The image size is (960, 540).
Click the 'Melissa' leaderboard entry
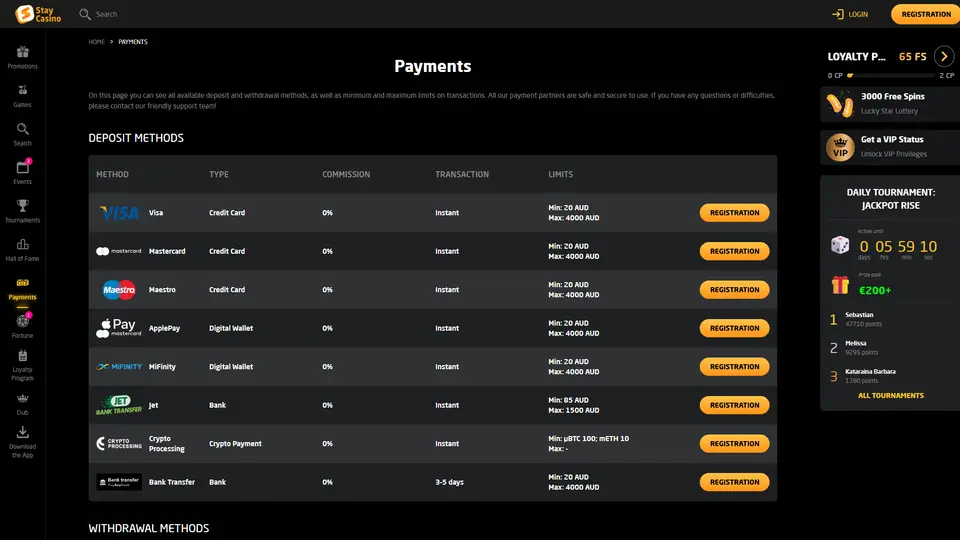click(x=890, y=348)
